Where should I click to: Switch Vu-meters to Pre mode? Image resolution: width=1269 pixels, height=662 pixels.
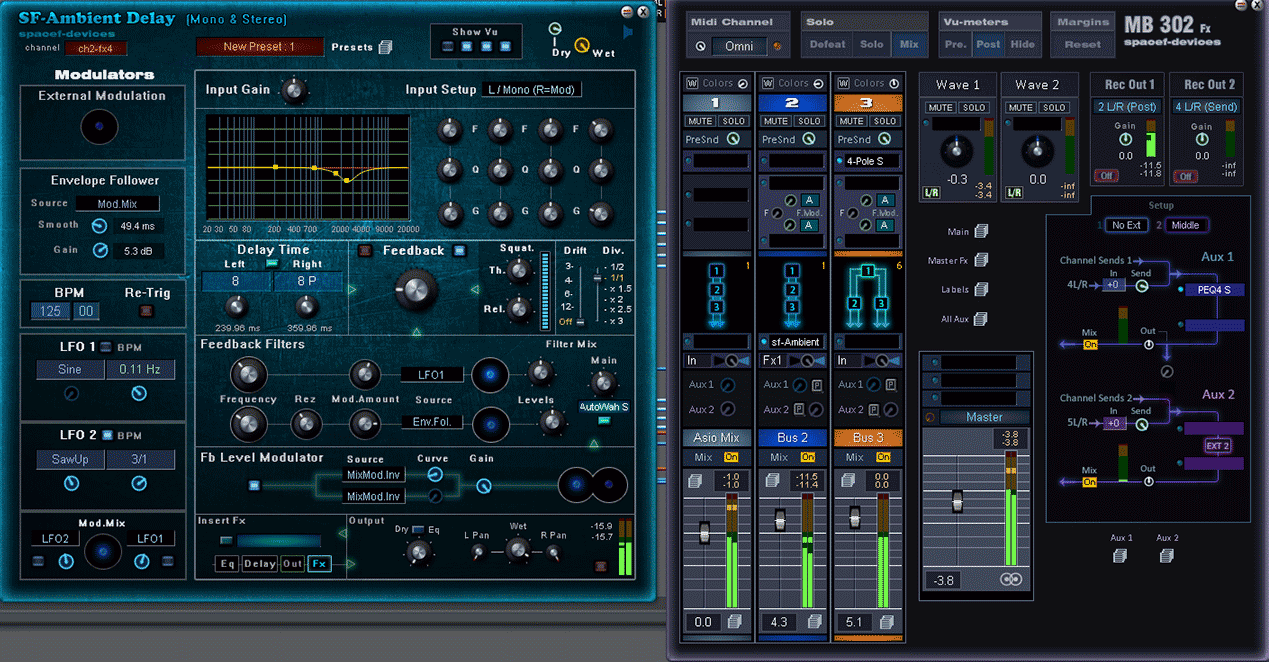point(955,44)
